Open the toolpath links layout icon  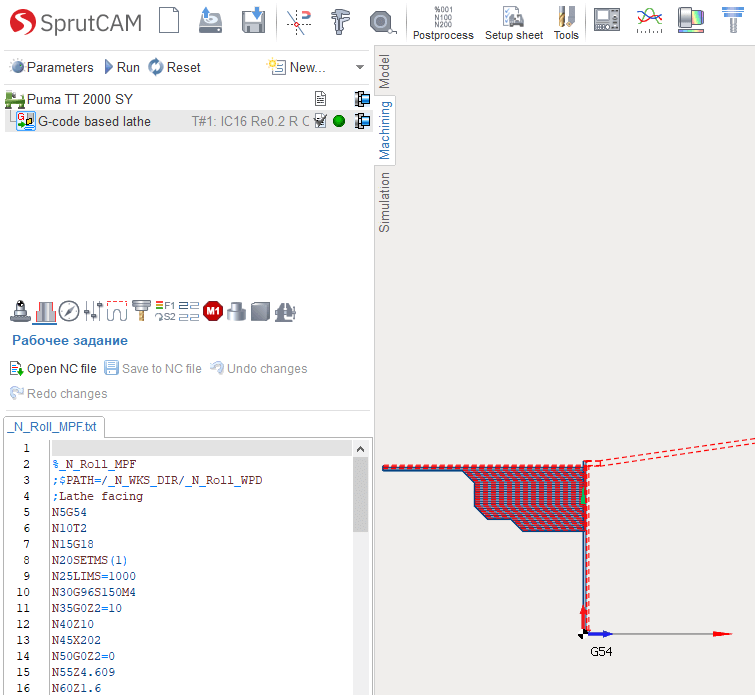coord(189,311)
